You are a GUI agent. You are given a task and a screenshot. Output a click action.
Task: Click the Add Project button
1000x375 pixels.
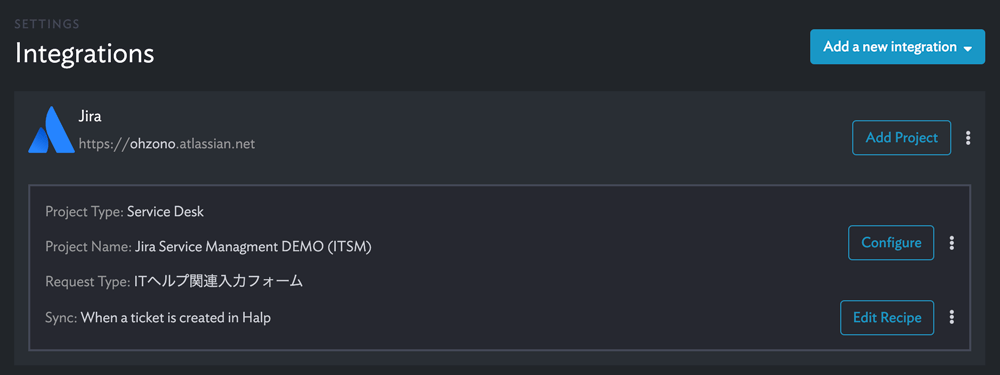pyautogui.click(x=901, y=137)
